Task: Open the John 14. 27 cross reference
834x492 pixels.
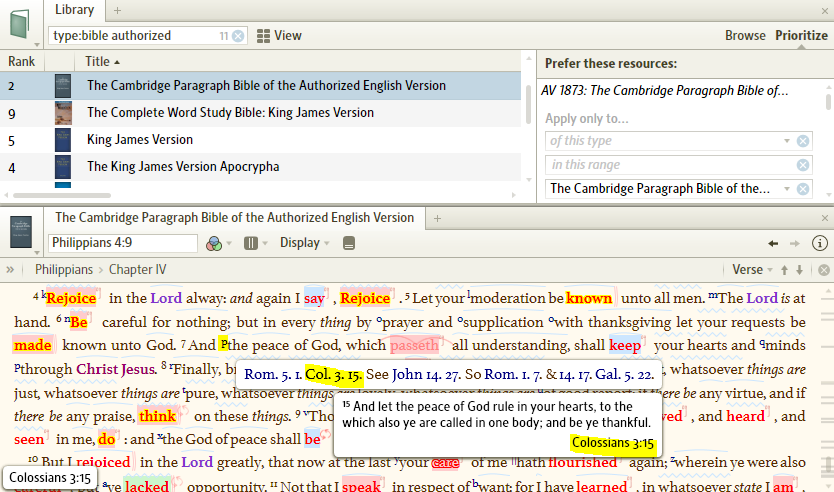Action: click(426, 374)
